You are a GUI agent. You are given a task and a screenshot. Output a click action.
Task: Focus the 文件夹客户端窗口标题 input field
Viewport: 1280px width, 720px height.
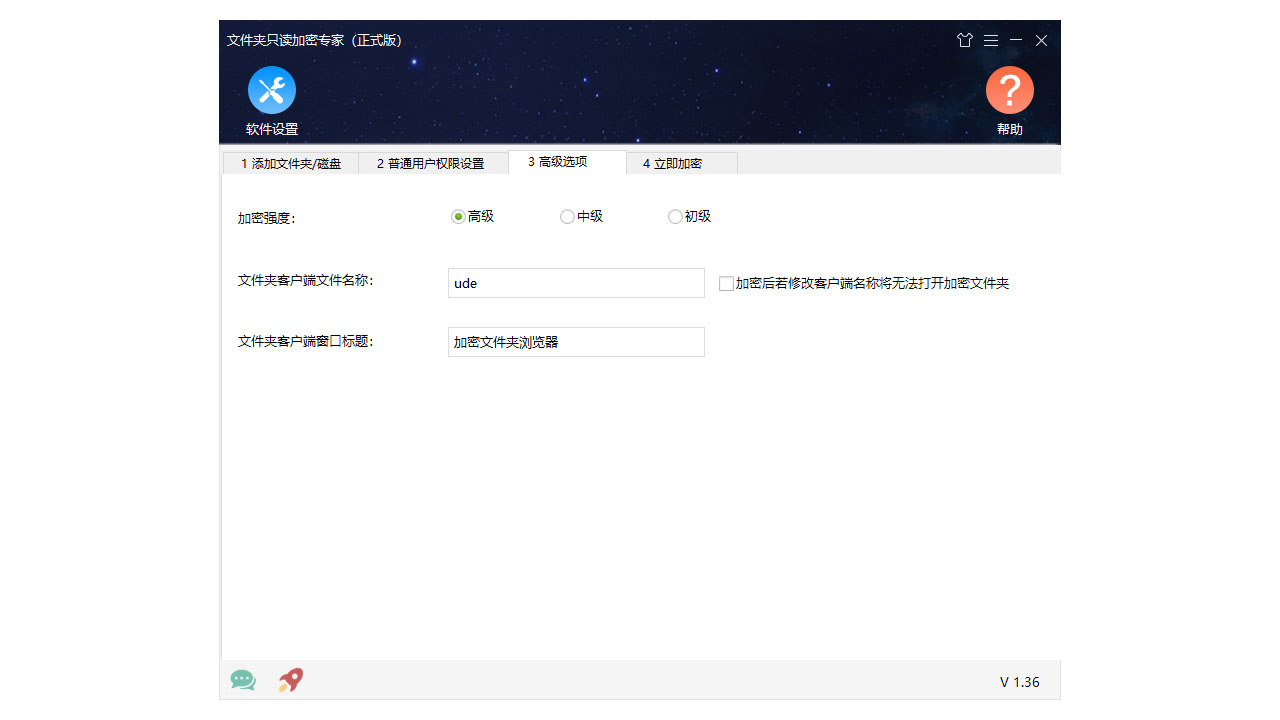[x=576, y=342]
